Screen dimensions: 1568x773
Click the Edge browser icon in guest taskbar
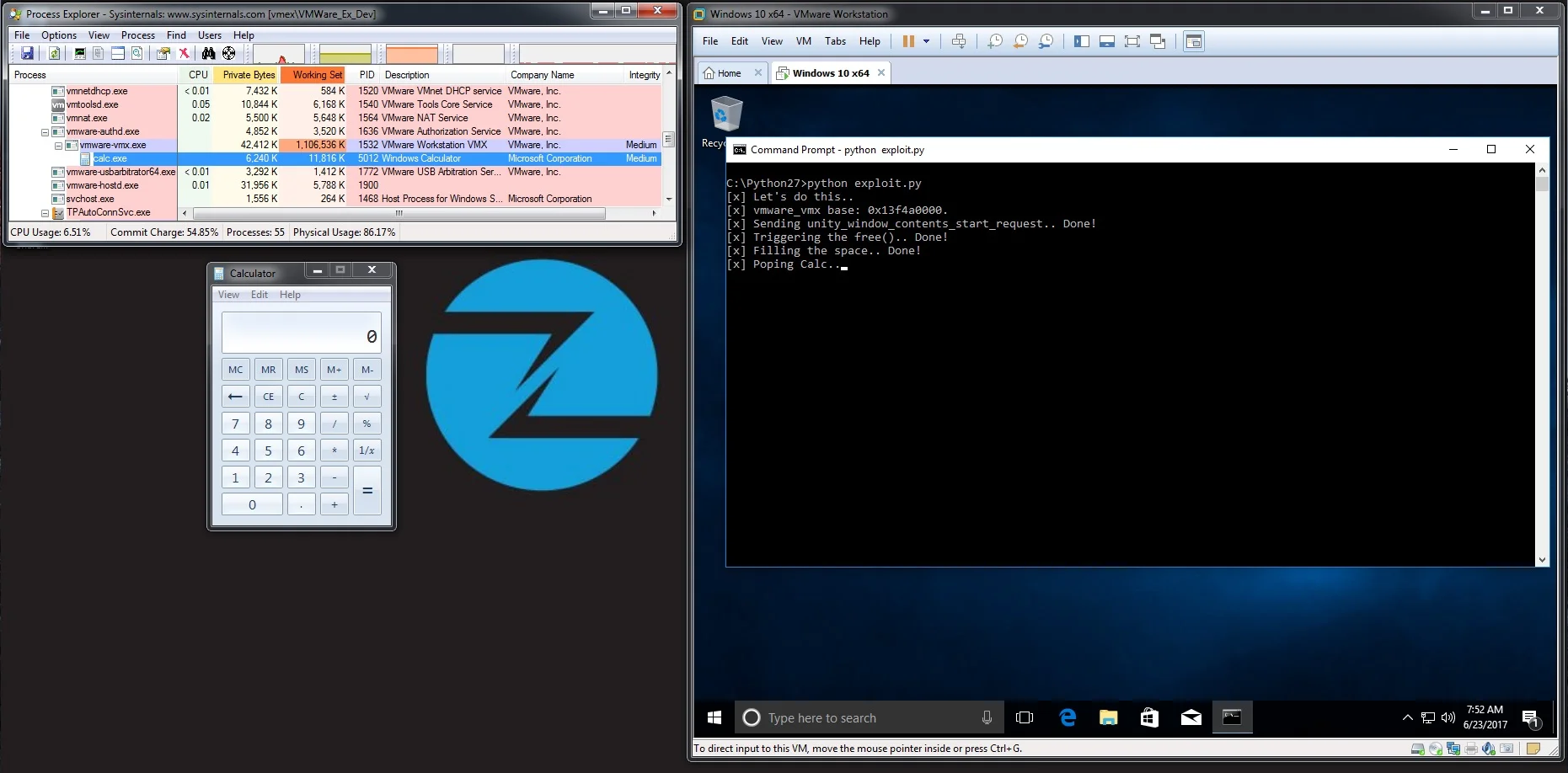point(1068,717)
